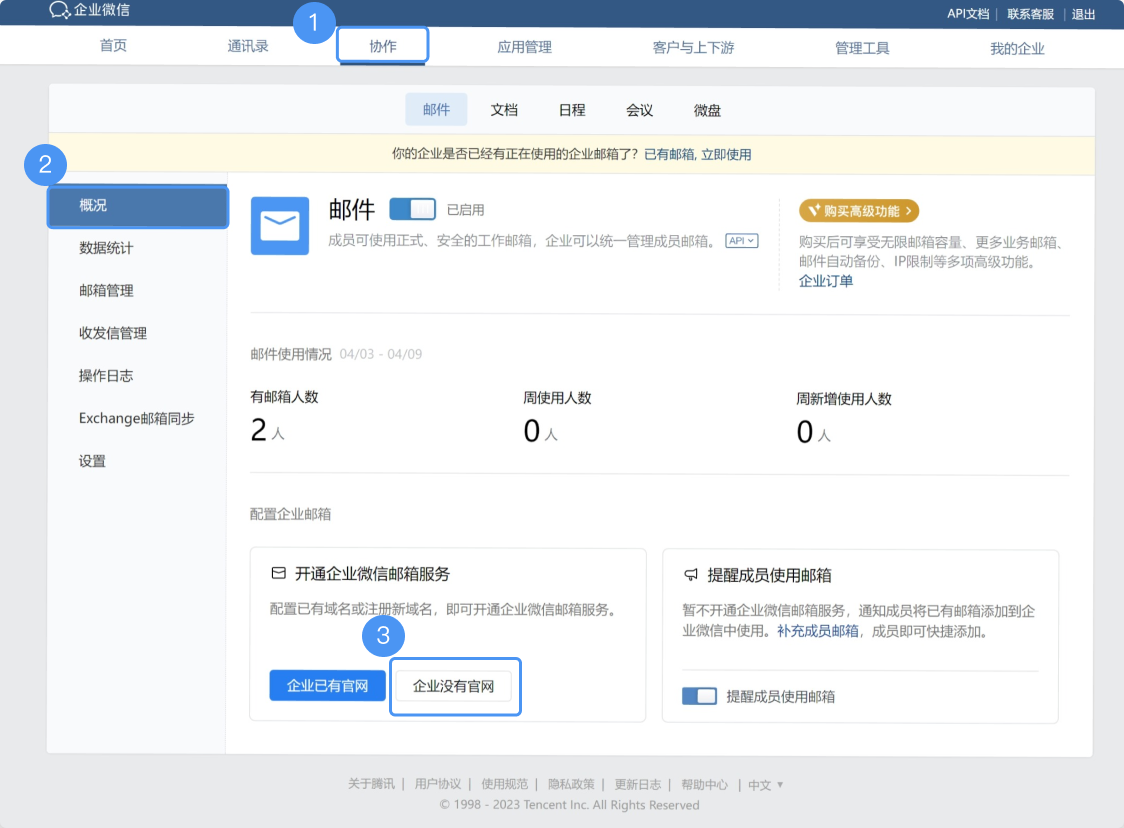The width and height of the screenshot is (1124, 828).
Task: Click the date range 04/03 - 04/09
Action: [381, 354]
